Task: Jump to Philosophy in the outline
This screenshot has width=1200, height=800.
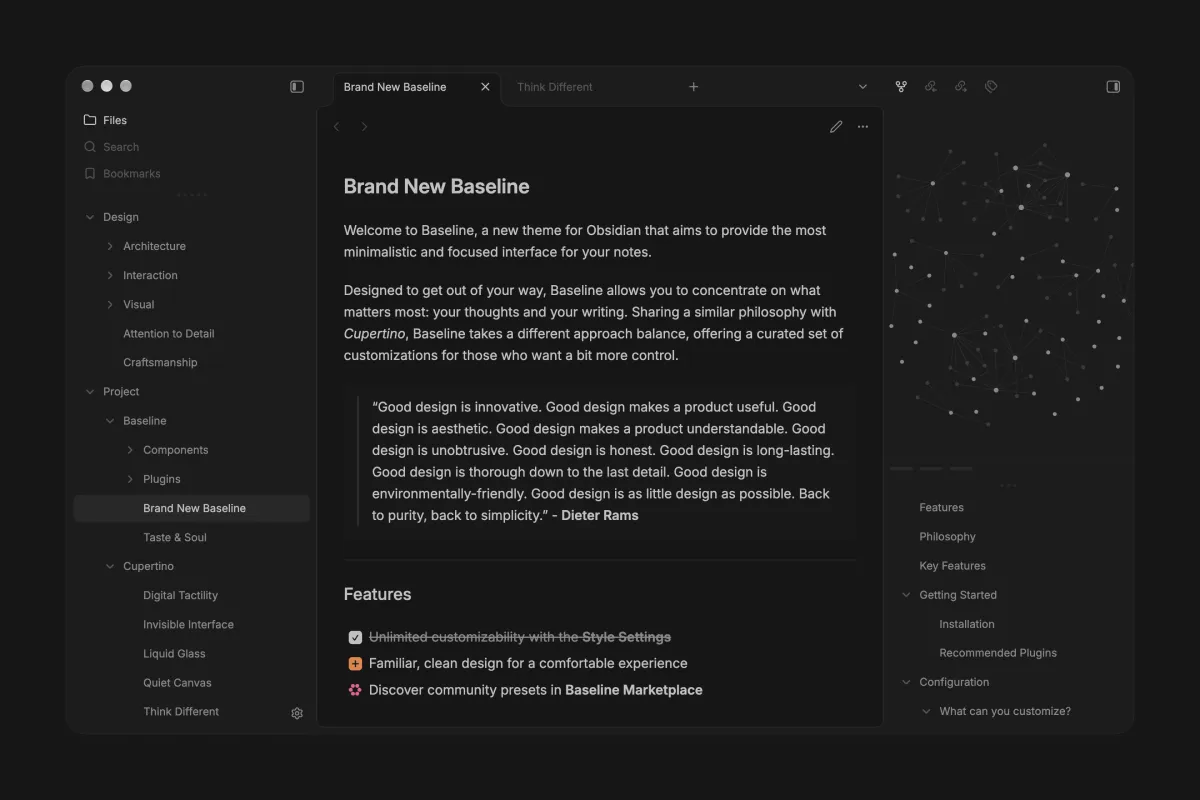Action: point(947,537)
